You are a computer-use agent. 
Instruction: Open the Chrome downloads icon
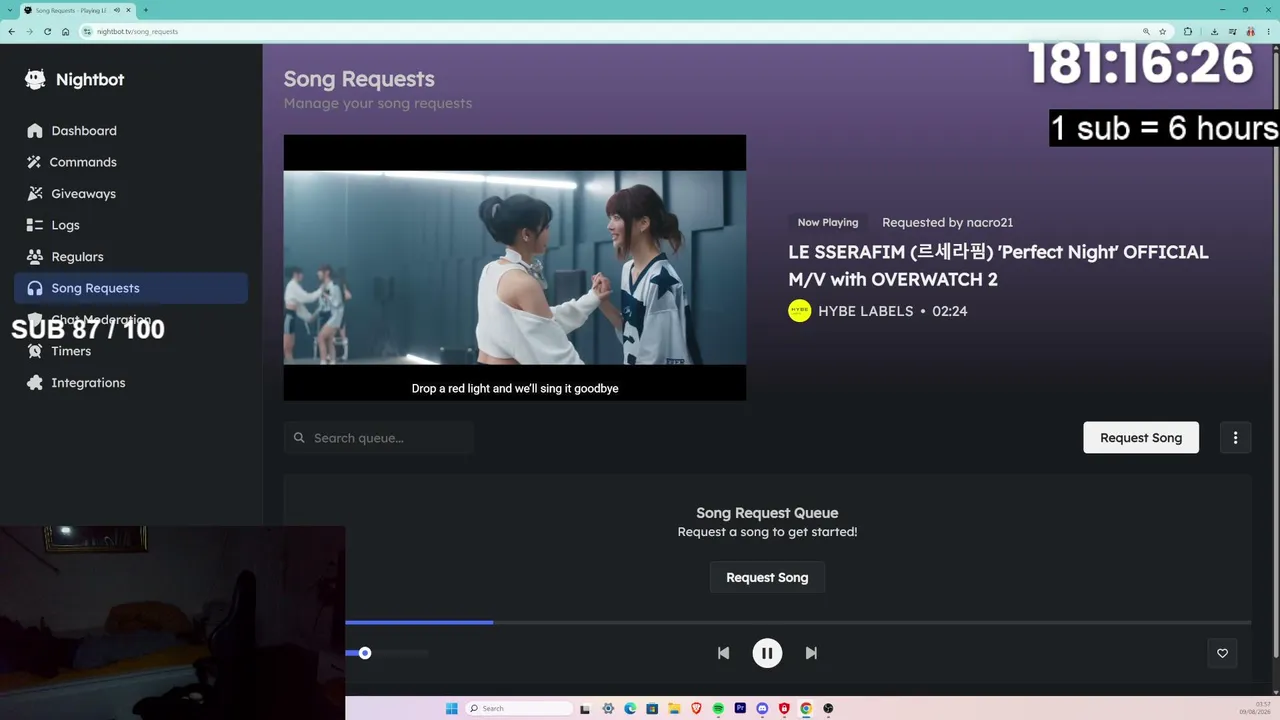coord(1213,31)
